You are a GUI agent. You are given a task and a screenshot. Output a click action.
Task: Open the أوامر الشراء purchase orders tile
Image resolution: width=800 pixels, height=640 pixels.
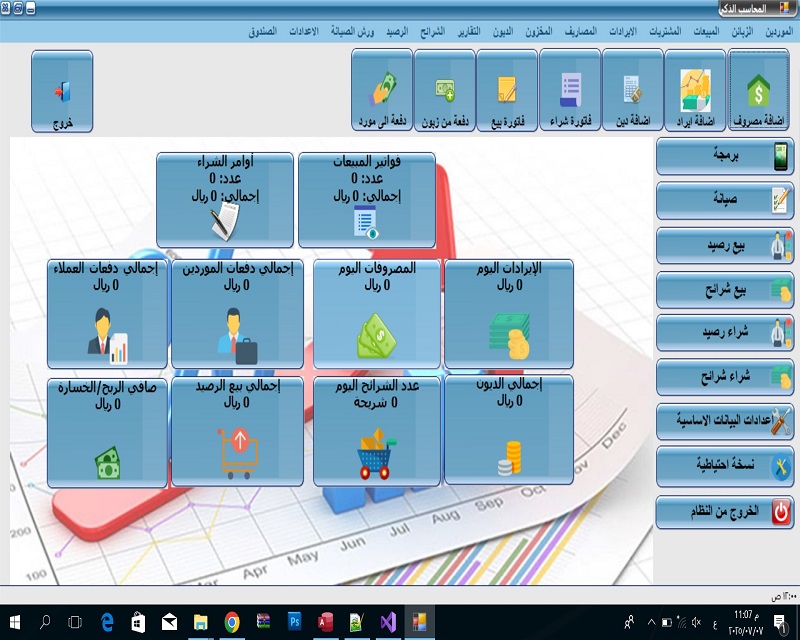(x=225, y=200)
